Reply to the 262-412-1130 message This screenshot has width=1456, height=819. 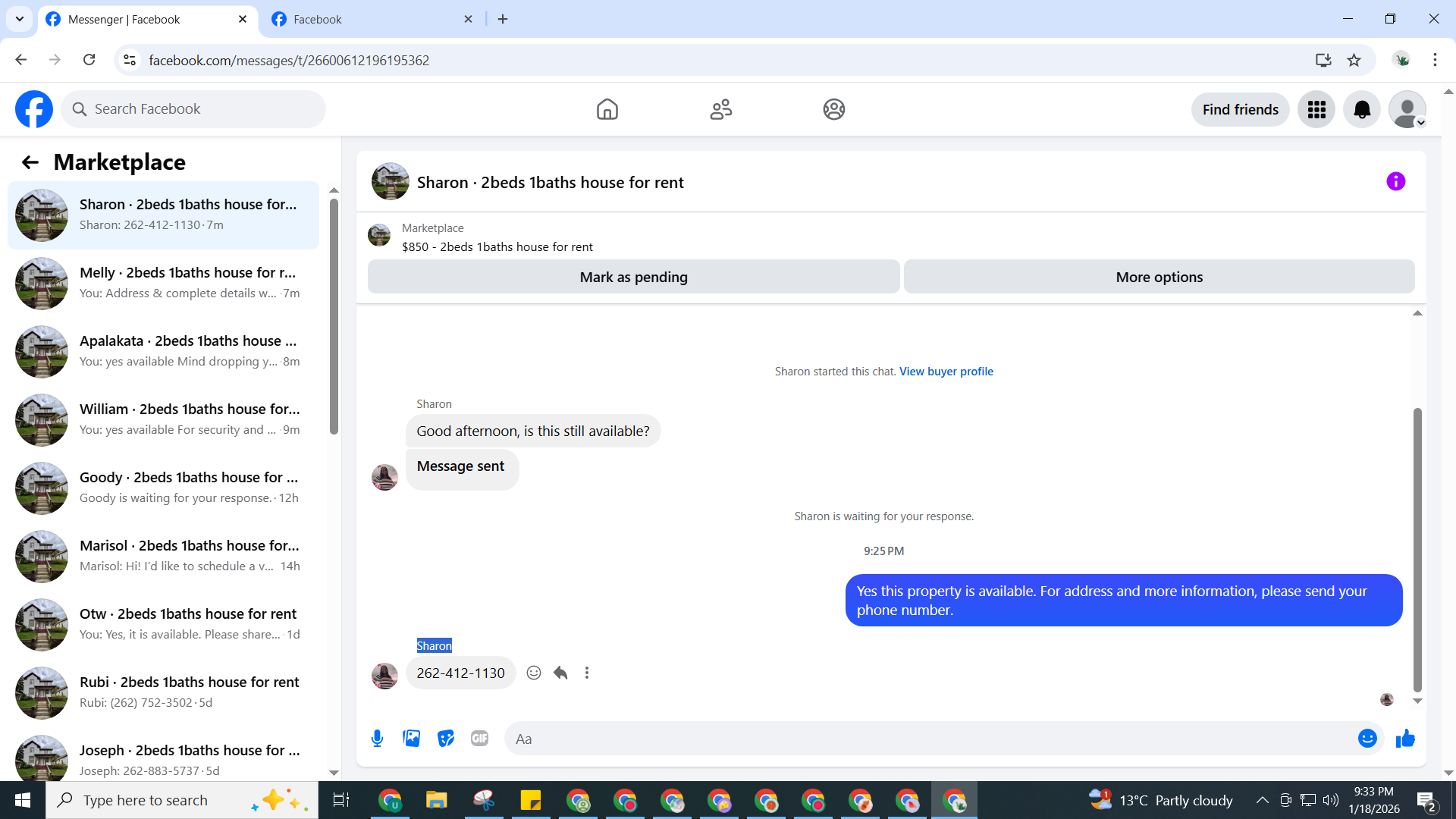(x=560, y=673)
